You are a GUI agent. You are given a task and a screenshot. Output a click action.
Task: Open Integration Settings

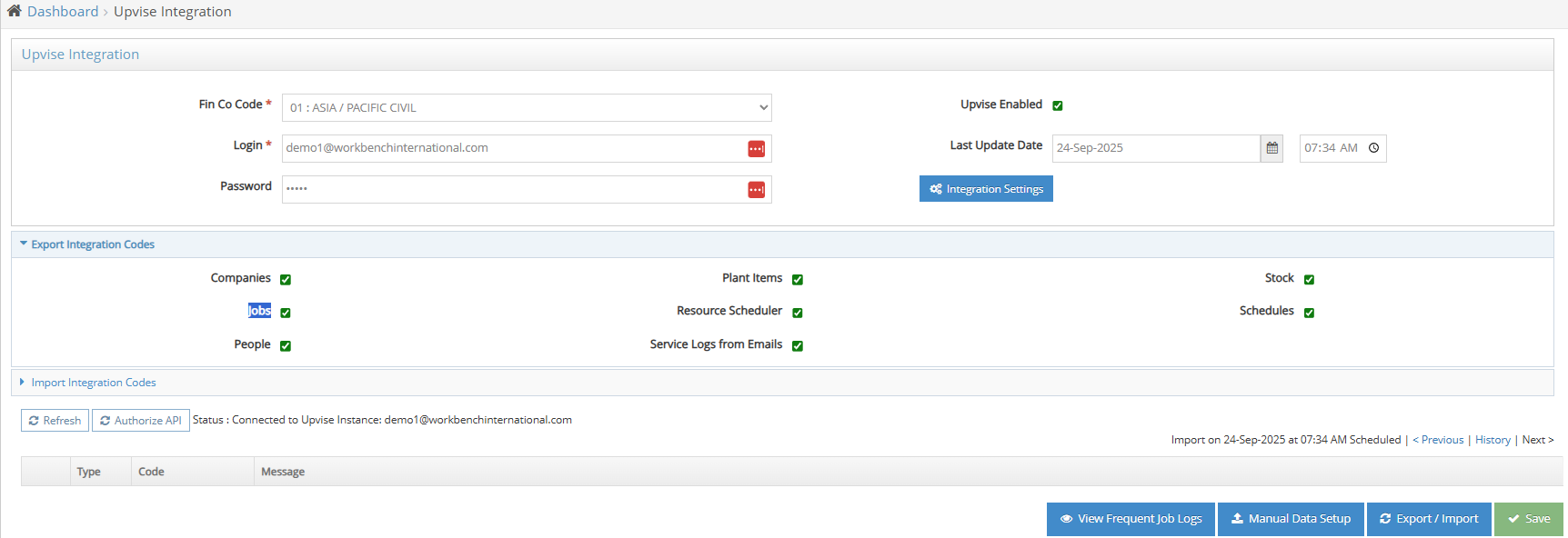coord(986,189)
